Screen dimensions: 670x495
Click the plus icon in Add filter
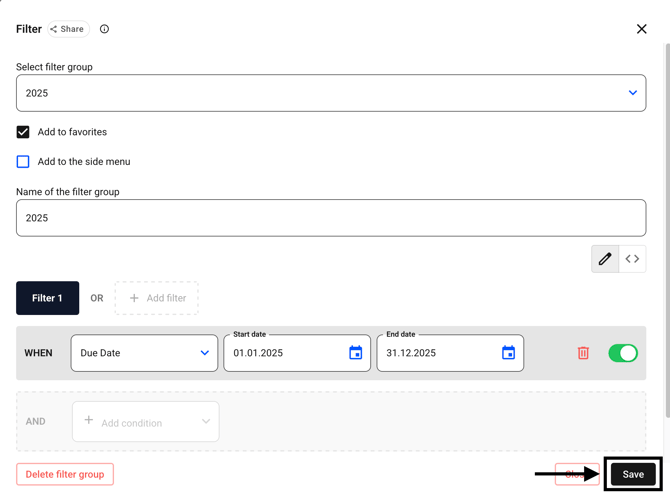(134, 298)
